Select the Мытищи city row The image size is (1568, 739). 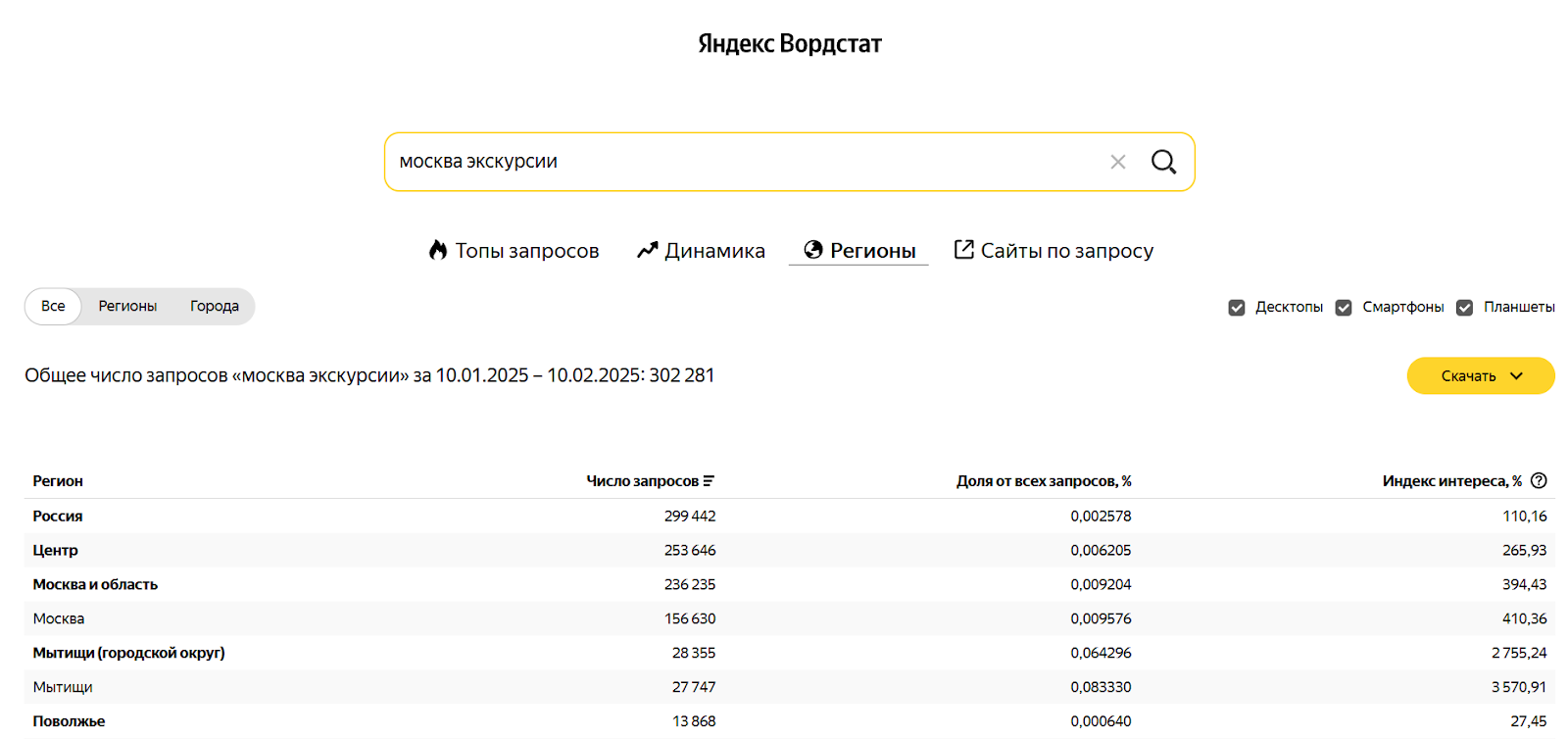789,687
